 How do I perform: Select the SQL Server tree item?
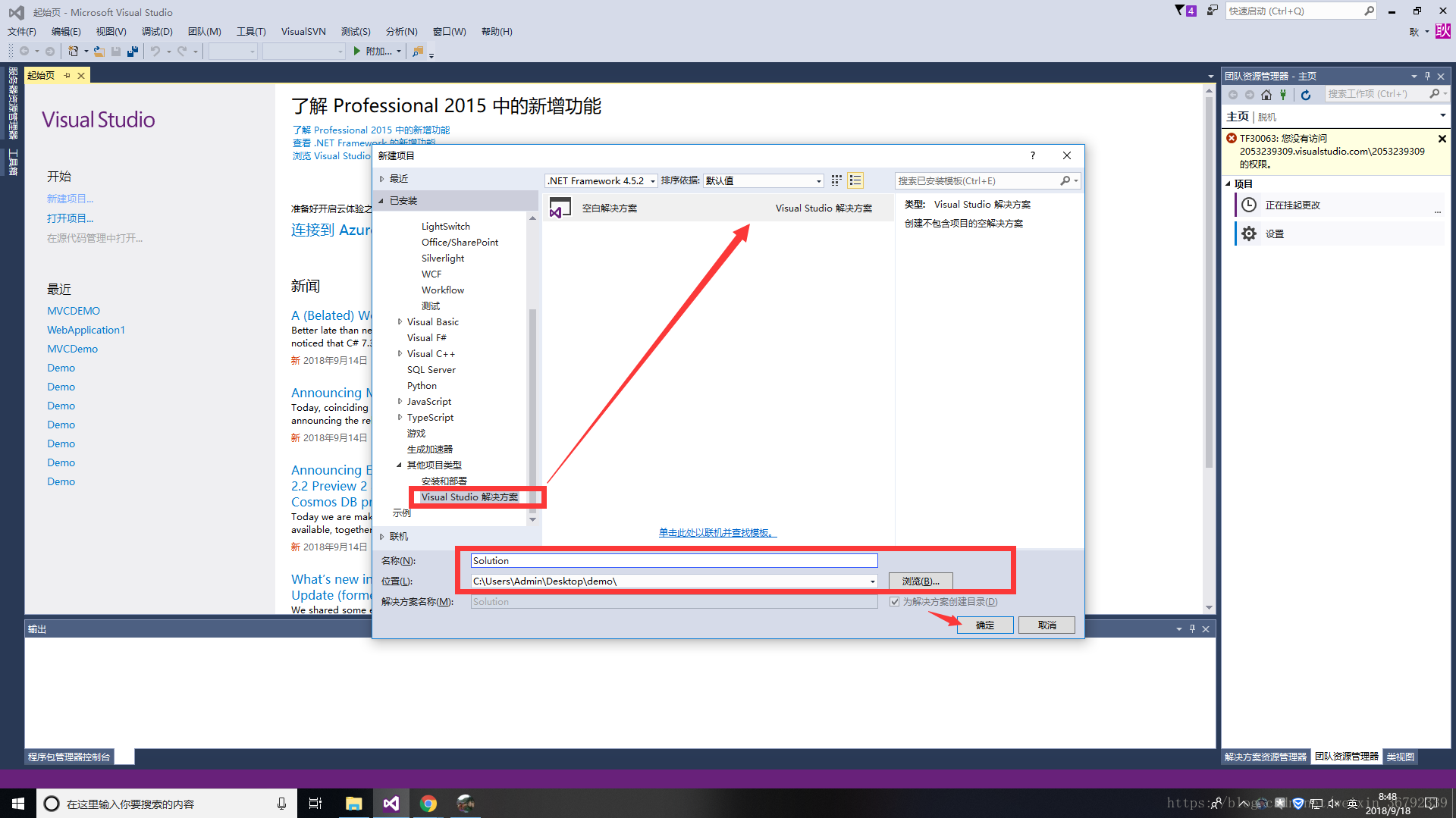click(431, 370)
